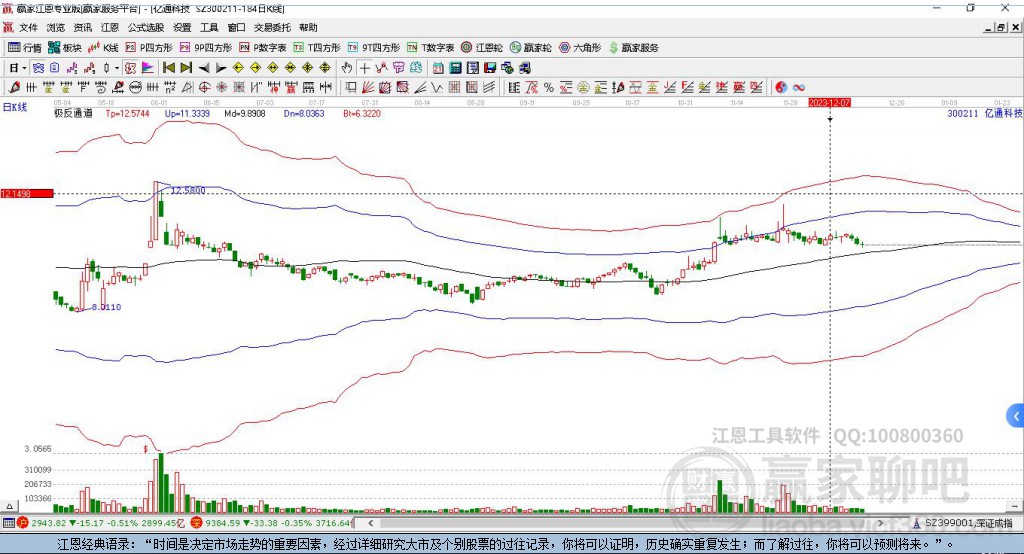Image resolution: width=1024 pixels, height=554 pixels.
Task: Click the n² grid tool icon
Action: pyautogui.click(x=170, y=87)
